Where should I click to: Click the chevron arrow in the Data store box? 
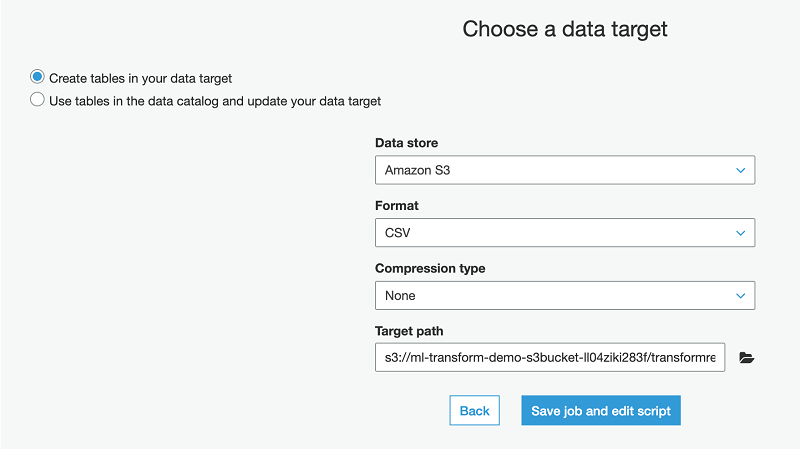(740, 170)
